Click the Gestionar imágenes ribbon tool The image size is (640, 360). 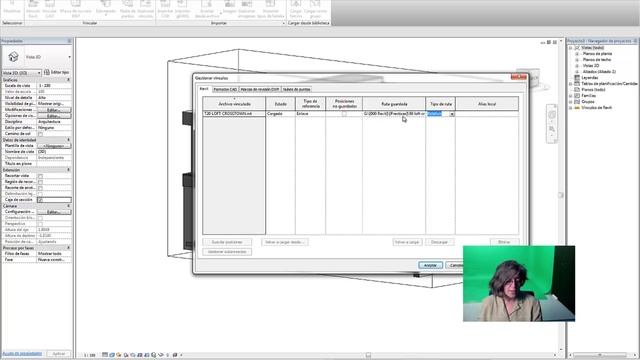click(x=247, y=9)
